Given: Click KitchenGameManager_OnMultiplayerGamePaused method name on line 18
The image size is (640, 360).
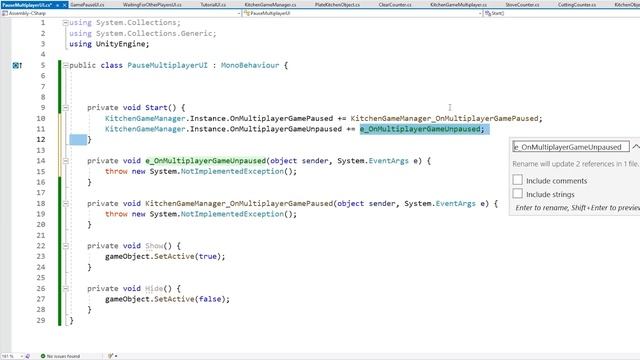Looking at the screenshot, I should 239,203.
